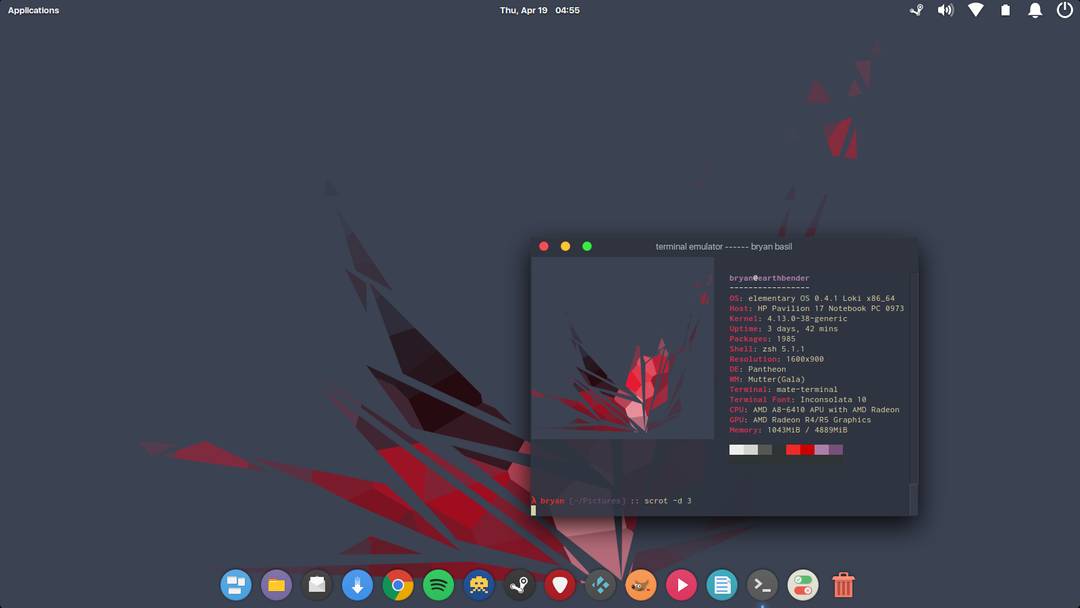
Task: Open the battery indicator dropdown
Action: pos(1005,10)
